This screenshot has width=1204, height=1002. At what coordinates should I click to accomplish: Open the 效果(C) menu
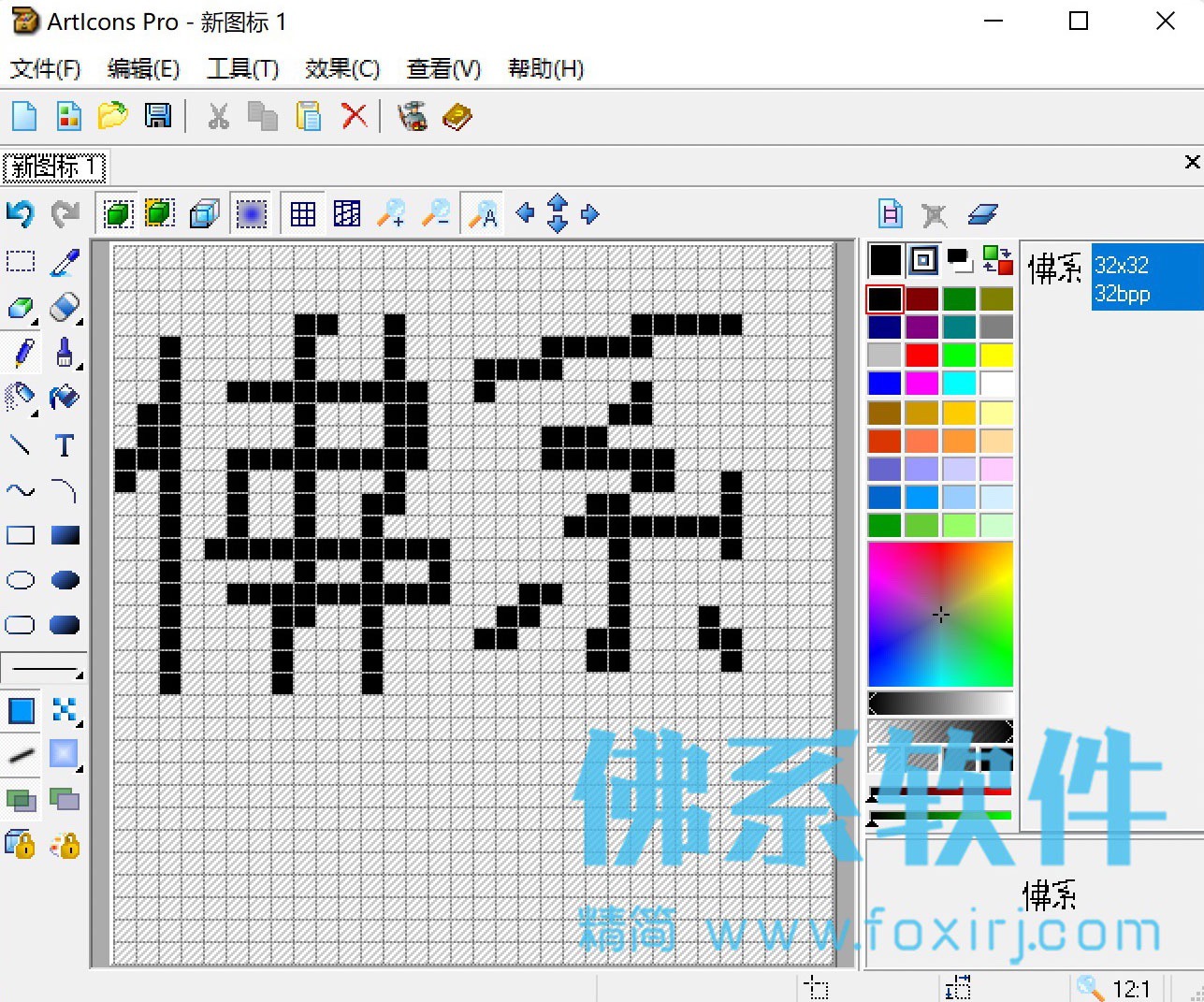pos(342,69)
